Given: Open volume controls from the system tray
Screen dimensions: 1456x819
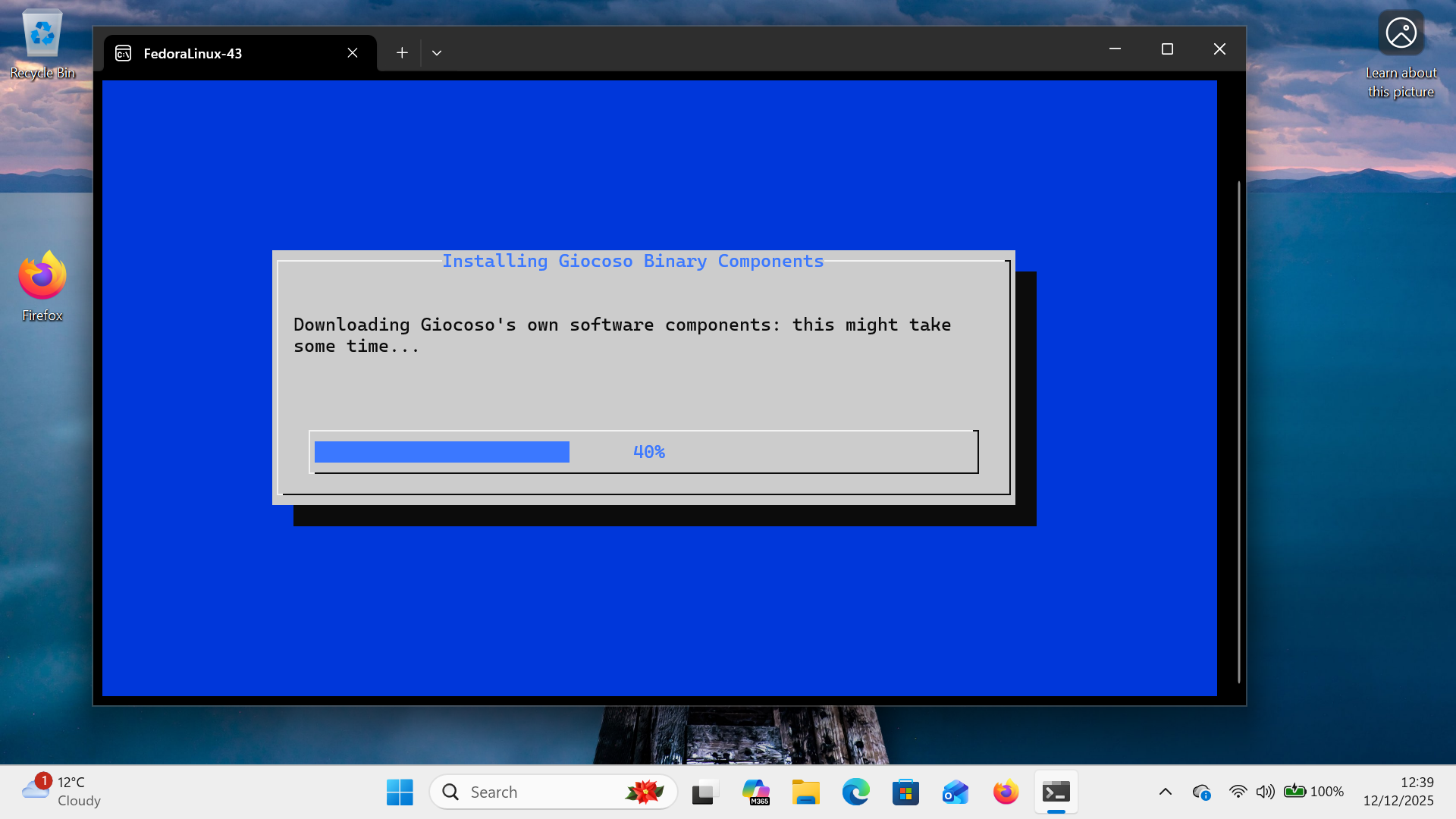Looking at the screenshot, I should click(x=1265, y=791).
